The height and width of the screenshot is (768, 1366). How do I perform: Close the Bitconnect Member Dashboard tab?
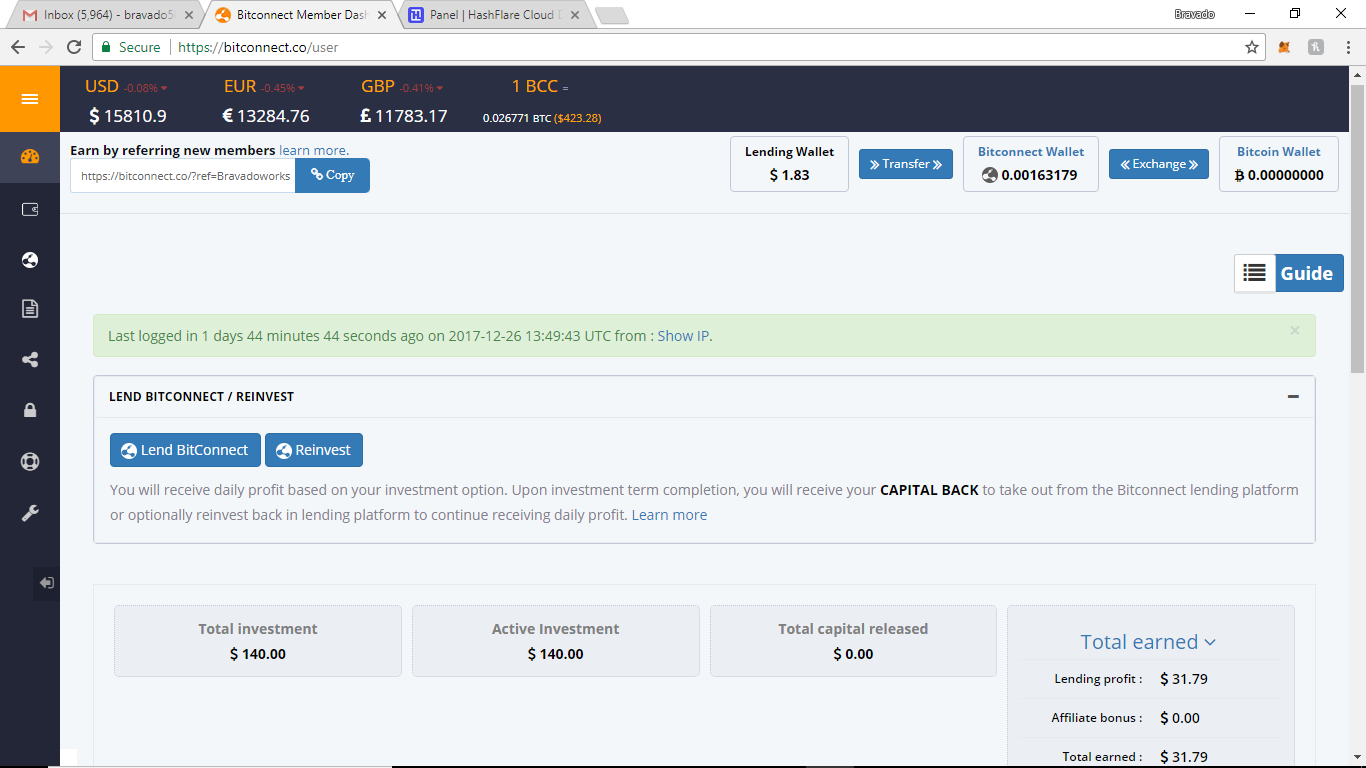(x=381, y=15)
